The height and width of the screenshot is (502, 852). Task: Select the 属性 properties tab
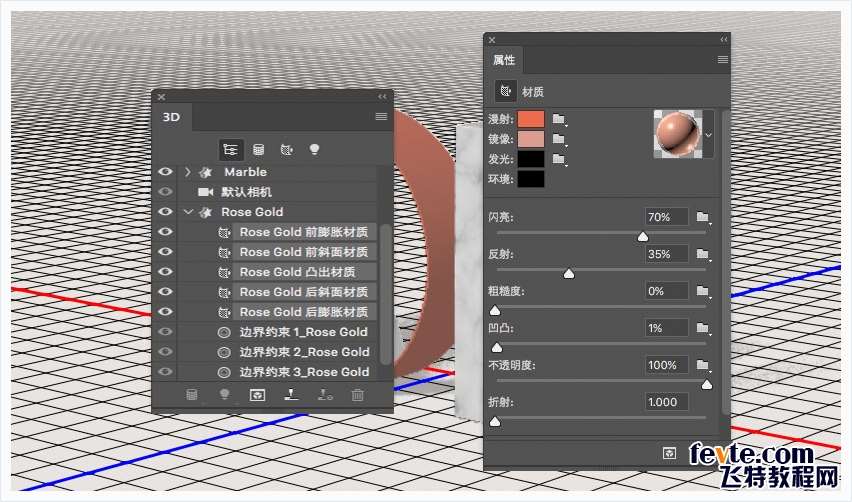coord(504,60)
